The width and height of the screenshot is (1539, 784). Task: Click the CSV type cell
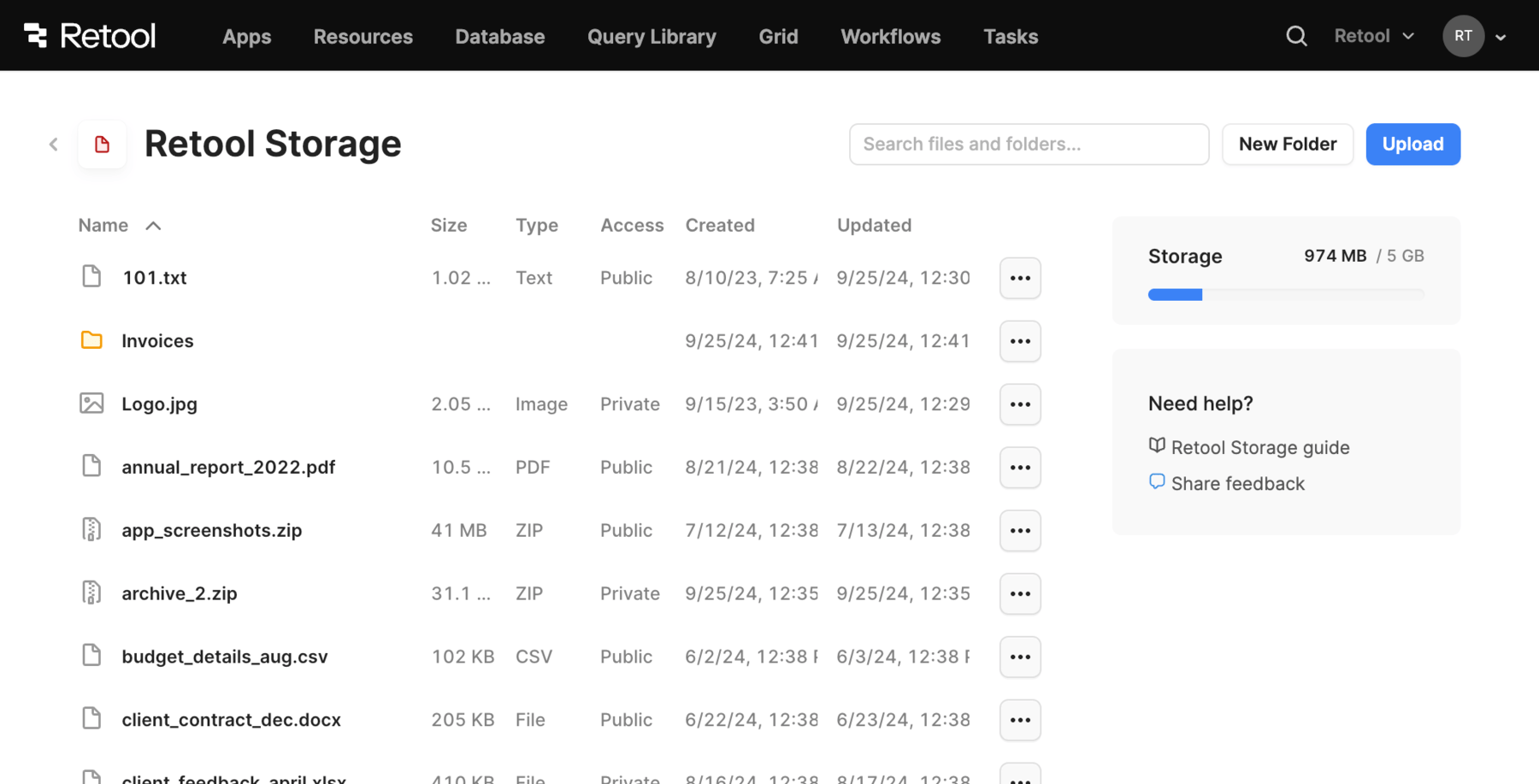click(x=534, y=657)
